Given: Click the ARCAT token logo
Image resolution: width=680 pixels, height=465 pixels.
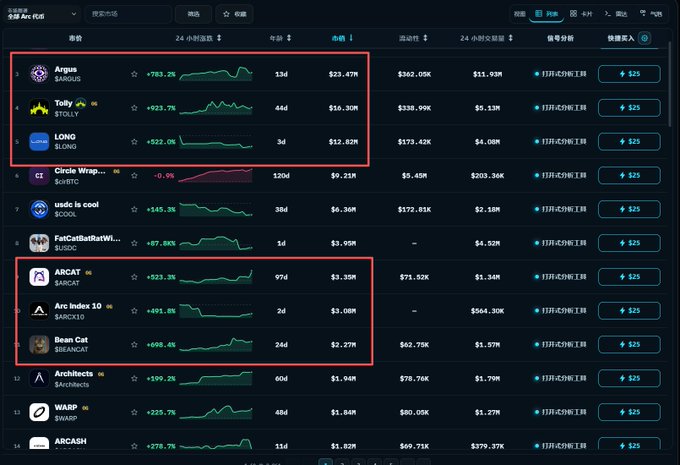Looking at the screenshot, I should coord(39,277).
